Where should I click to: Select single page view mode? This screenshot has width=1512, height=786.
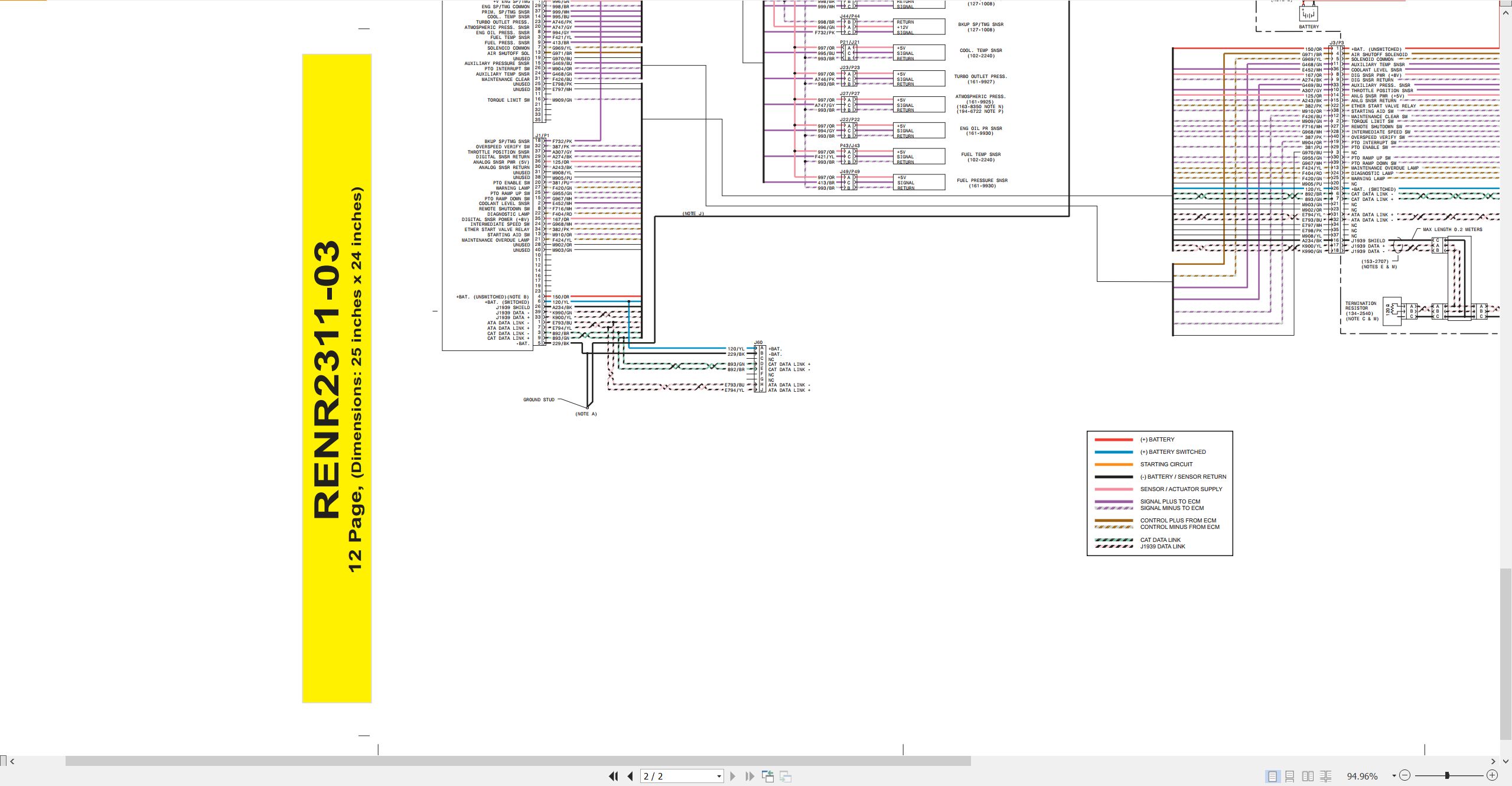[1272, 776]
